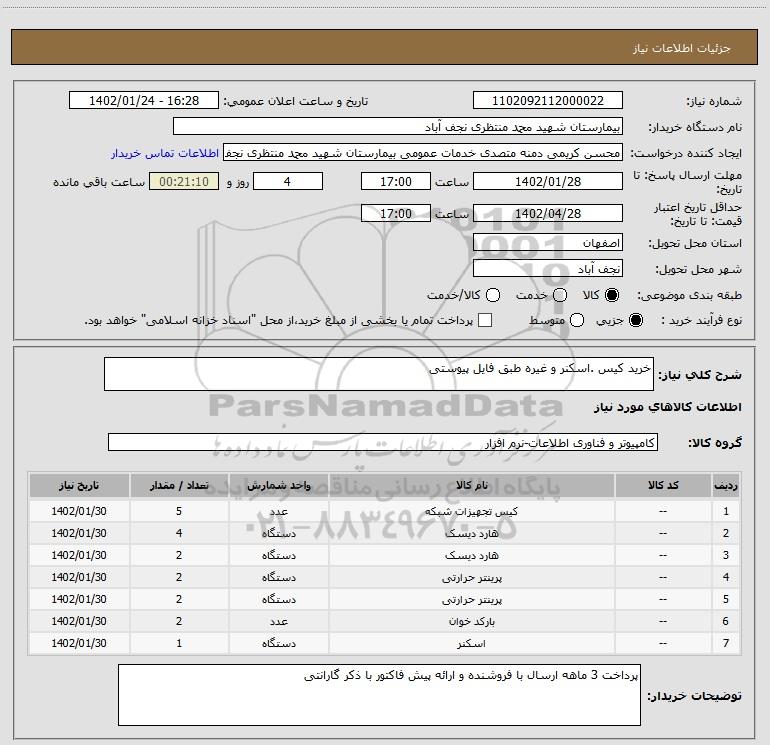This screenshot has width=770, height=745.
Task: Click the تاریخ نیاز column header
Action: point(79,486)
